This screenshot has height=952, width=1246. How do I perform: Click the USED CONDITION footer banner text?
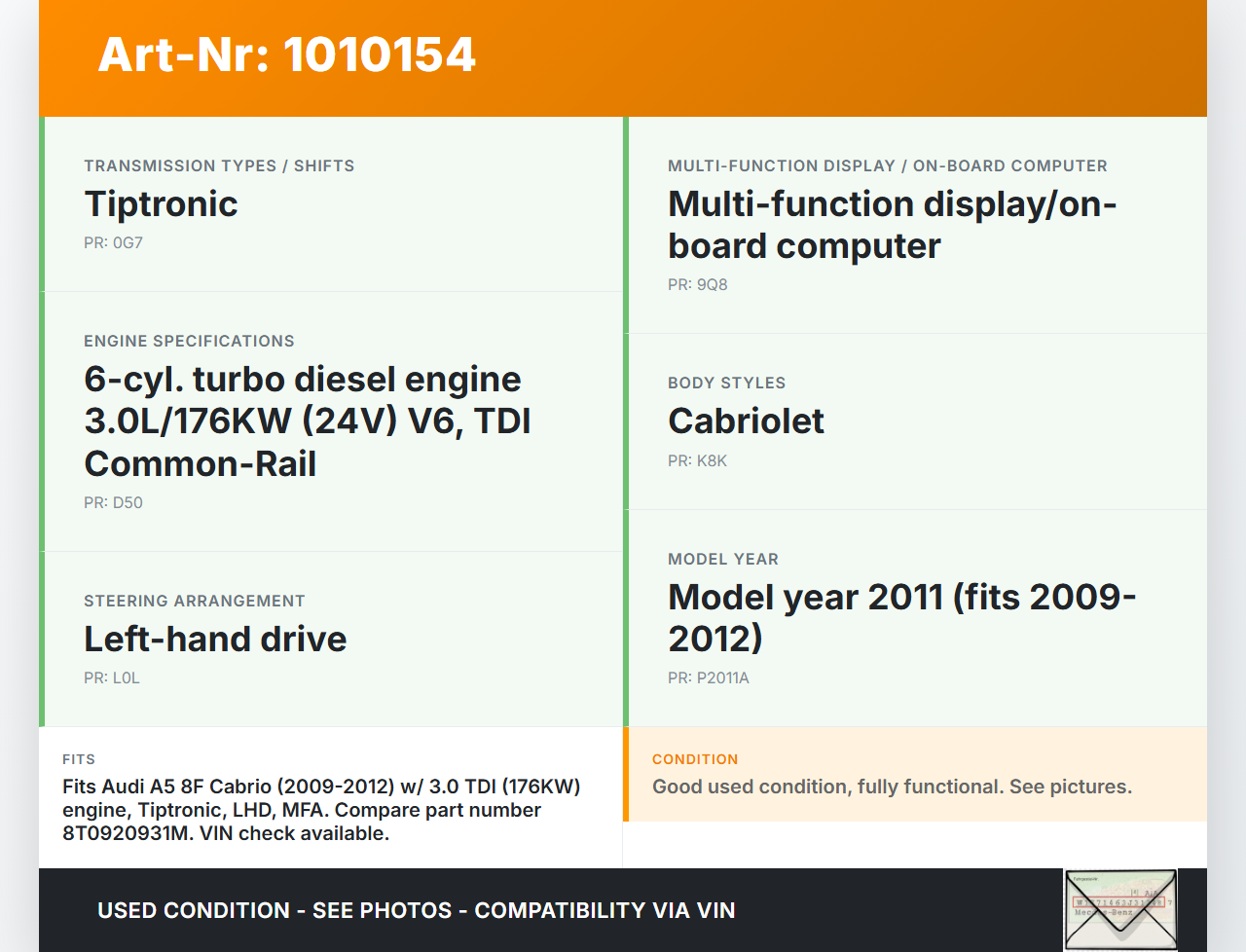[x=416, y=911]
